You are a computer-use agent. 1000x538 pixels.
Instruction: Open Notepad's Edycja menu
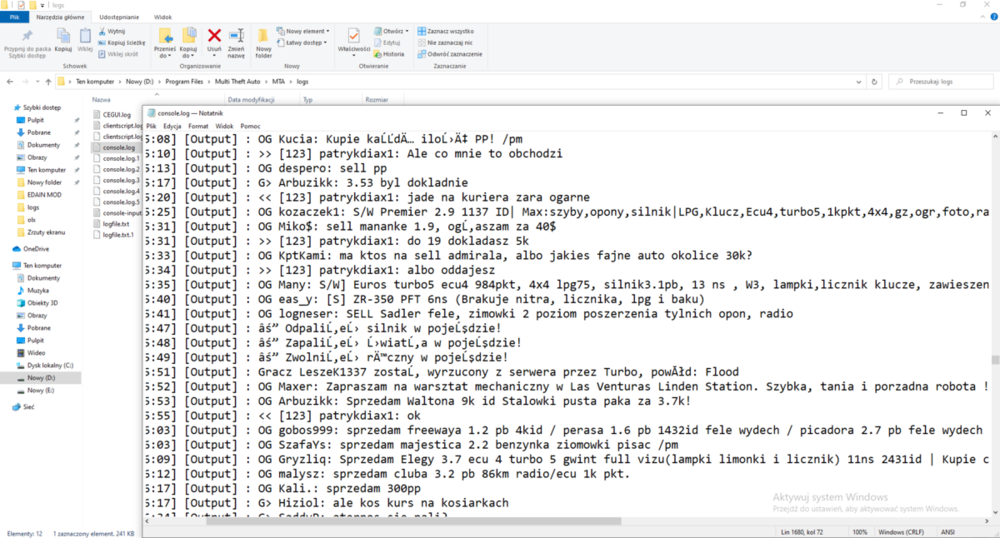(172, 126)
